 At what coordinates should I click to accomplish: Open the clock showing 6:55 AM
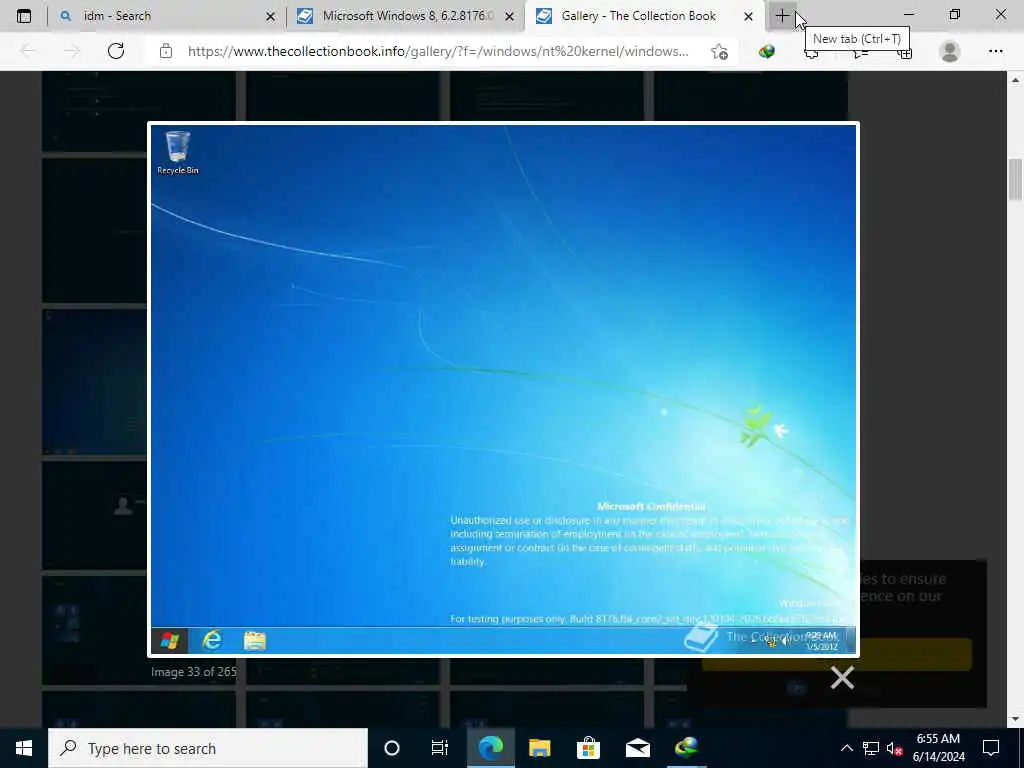coord(938,748)
